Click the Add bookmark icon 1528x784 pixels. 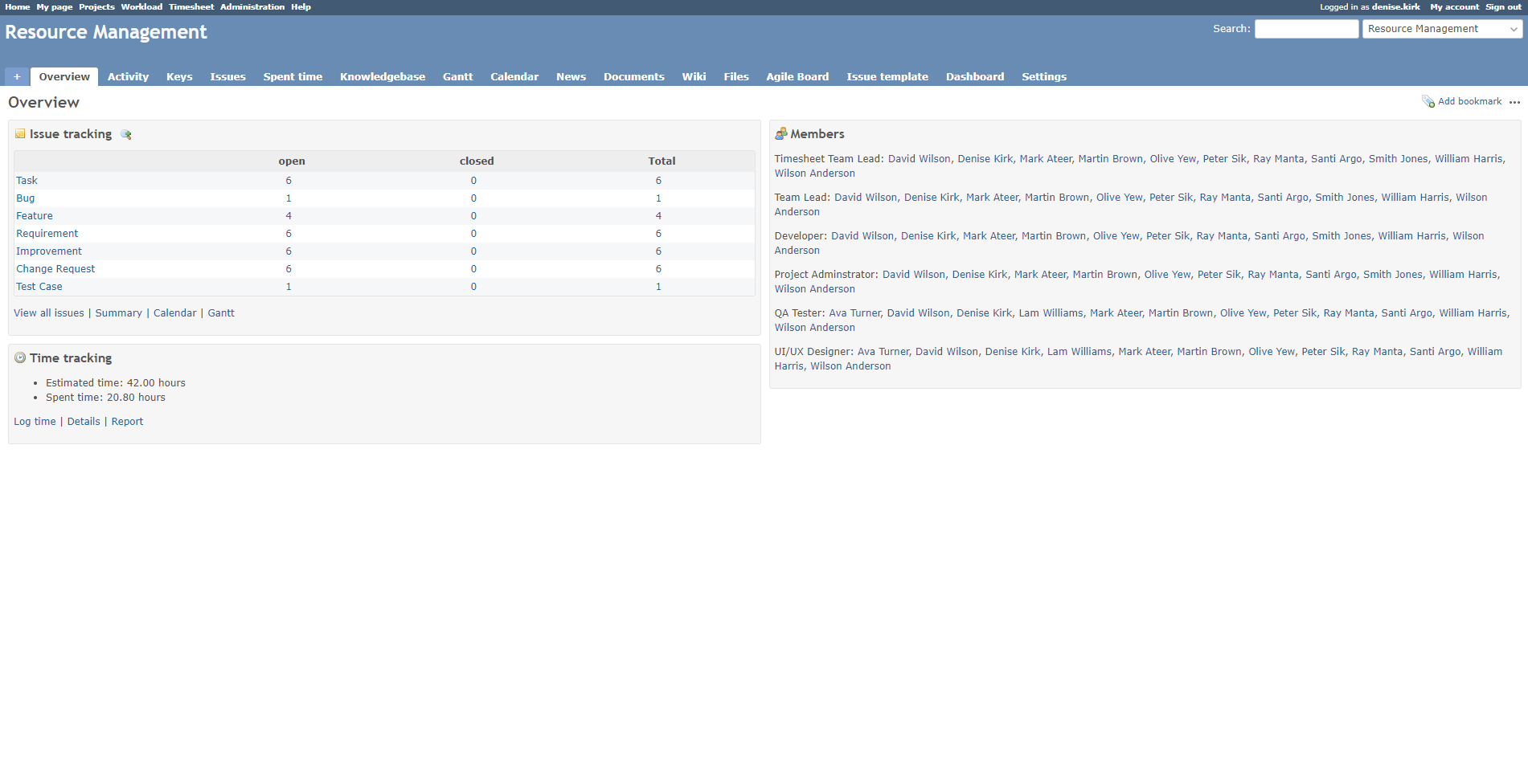tap(1428, 102)
